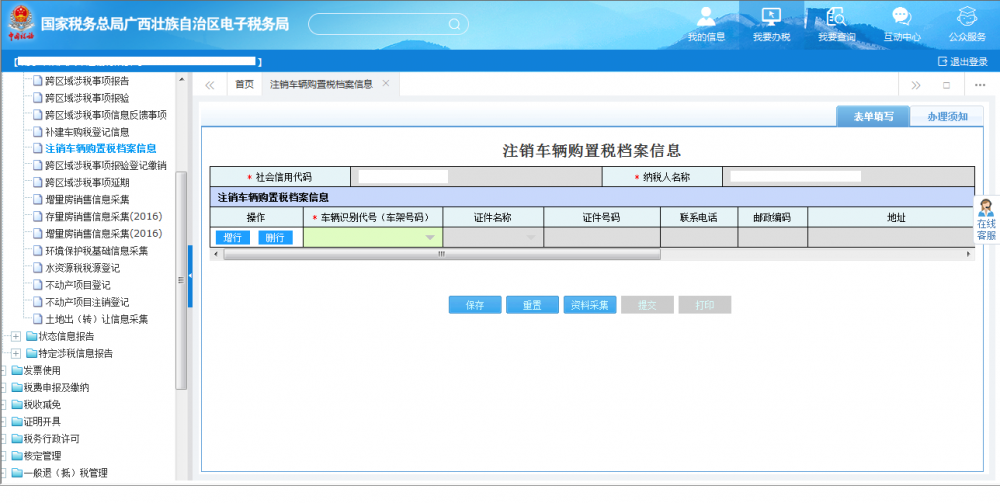Select the 首页 tab

tap(244, 85)
